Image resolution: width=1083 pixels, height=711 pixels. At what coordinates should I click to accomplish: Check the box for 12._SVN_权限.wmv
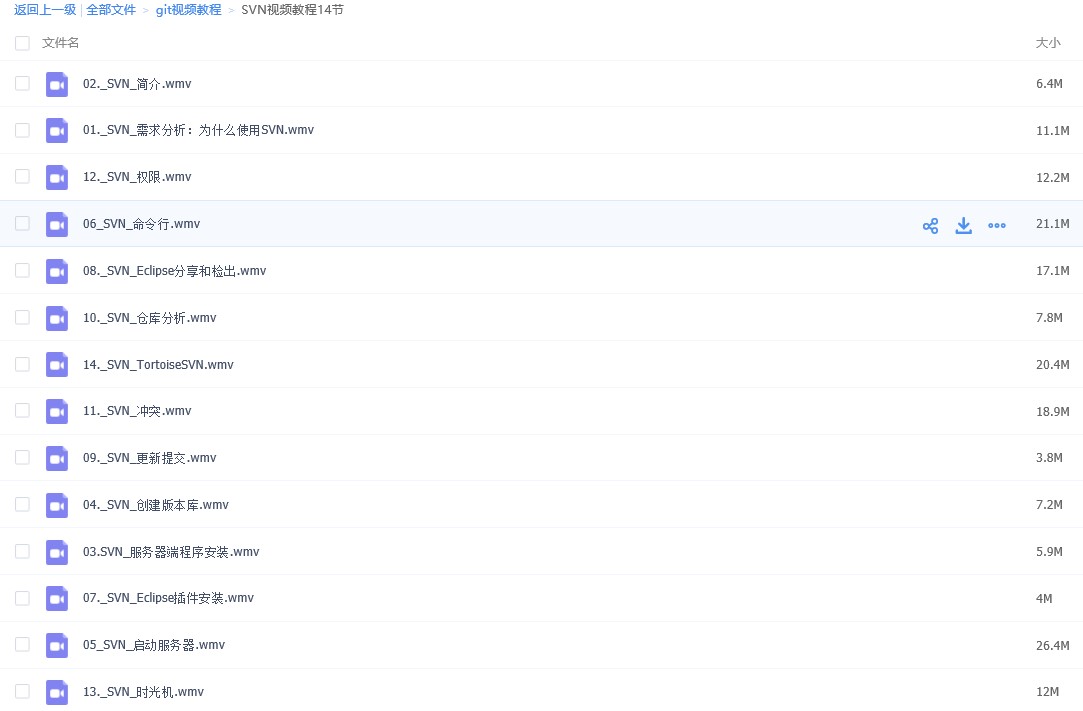(x=22, y=176)
